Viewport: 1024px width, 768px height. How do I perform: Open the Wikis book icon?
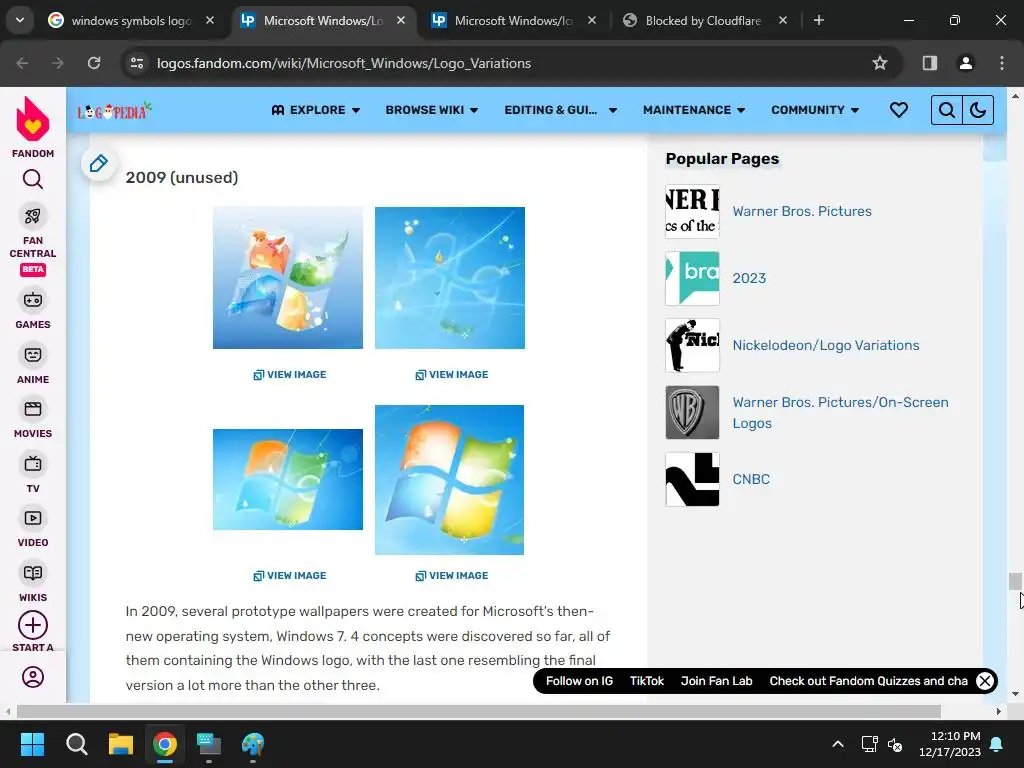[33, 573]
